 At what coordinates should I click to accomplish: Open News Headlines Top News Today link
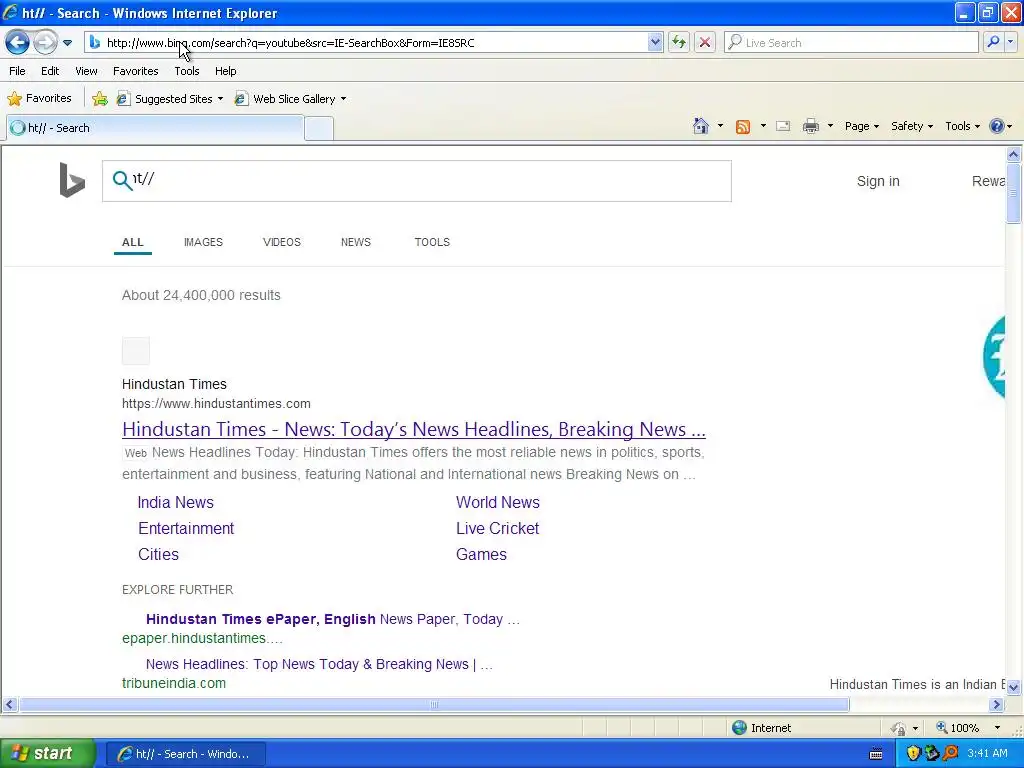pos(319,664)
